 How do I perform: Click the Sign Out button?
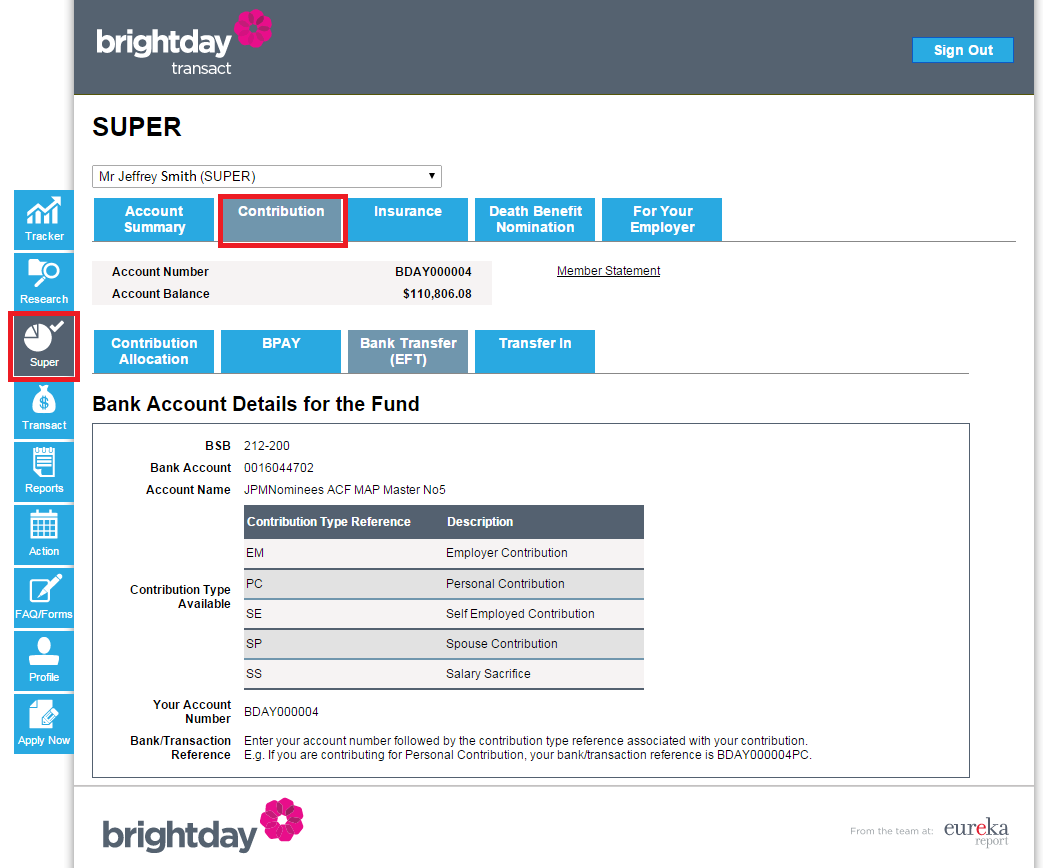[963, 50]
